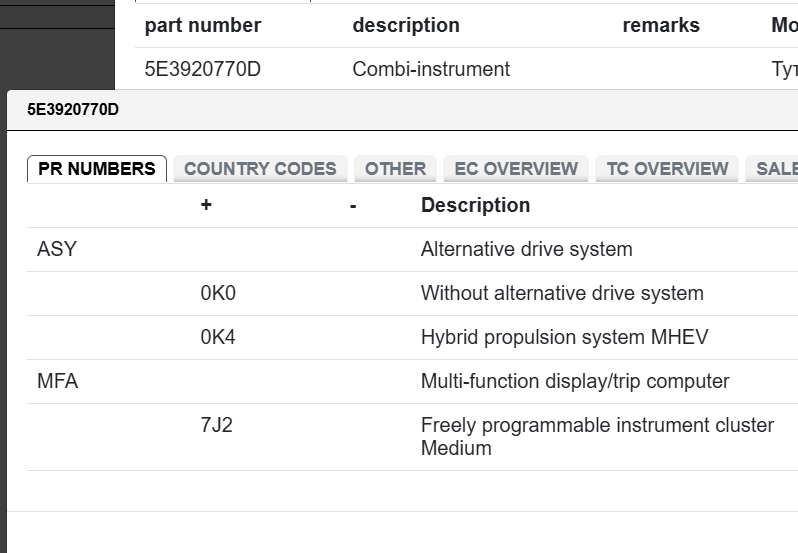This screenshot has height=553, width=798.
Task: Click the Description header in PR table
Action: click(x=475, y=205)
